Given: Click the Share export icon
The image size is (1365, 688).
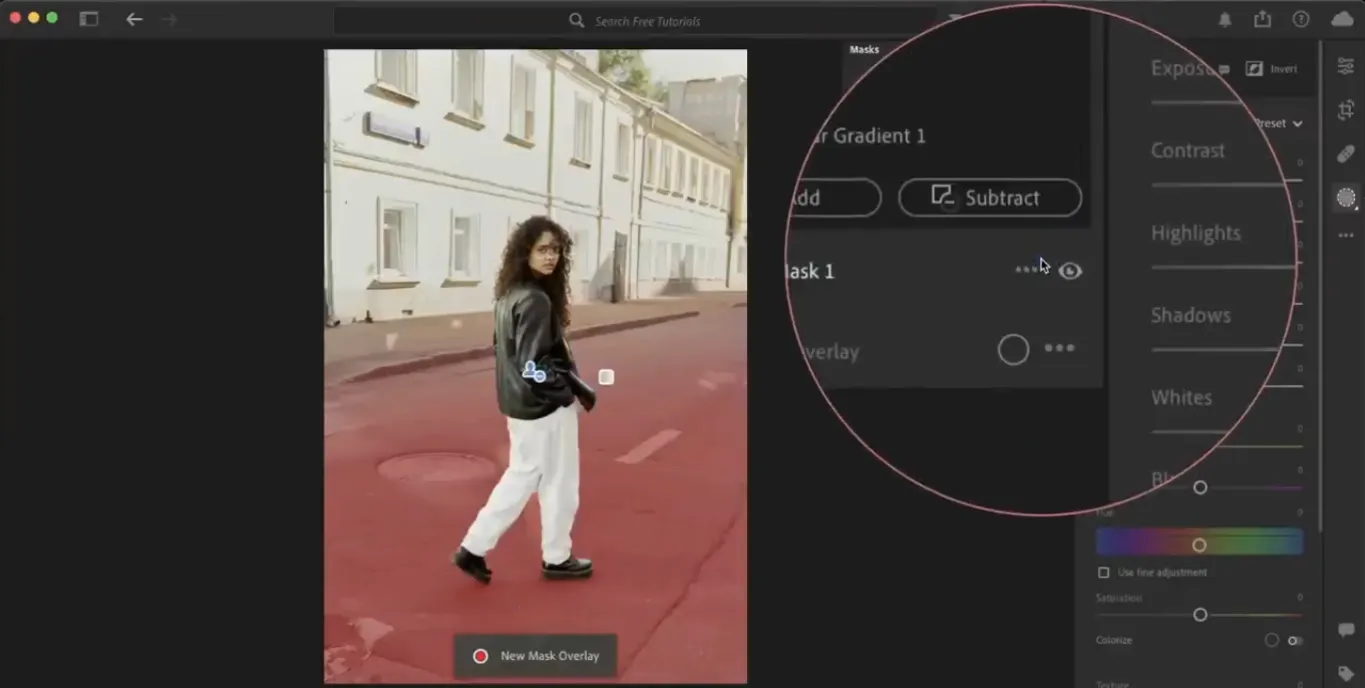Looking at the screenshot, I should 1262,20.
